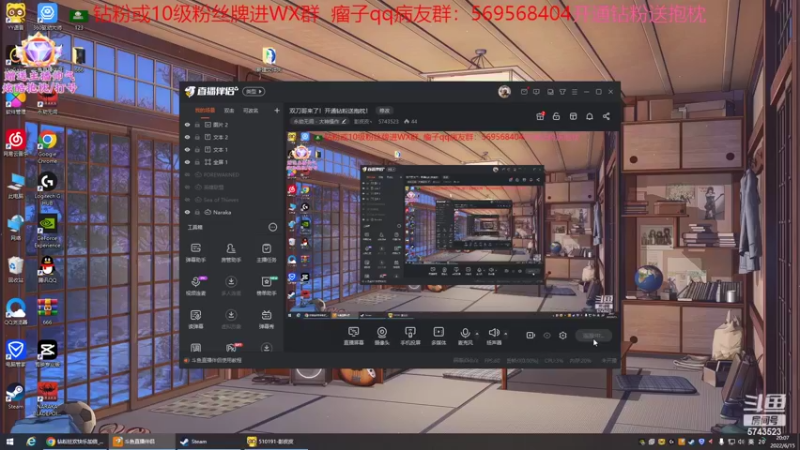The image size is (800, 450).
Task: Toggle visibility of Naraka source
Action: pos(187,212)
